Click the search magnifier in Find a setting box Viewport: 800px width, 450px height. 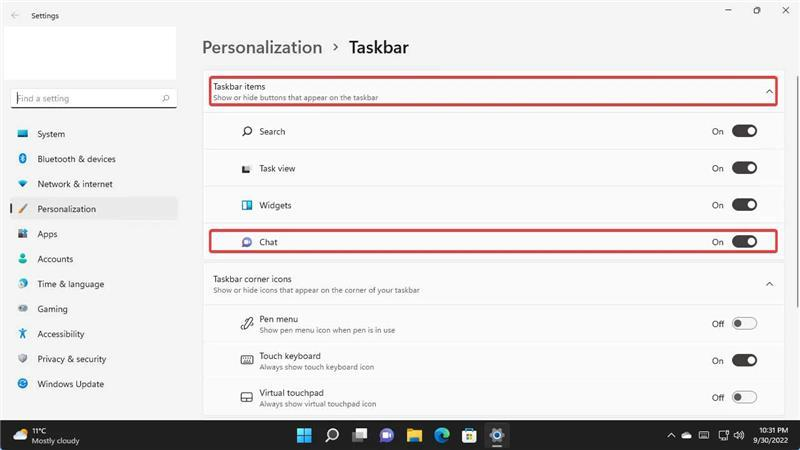click(x=165, y=98)
